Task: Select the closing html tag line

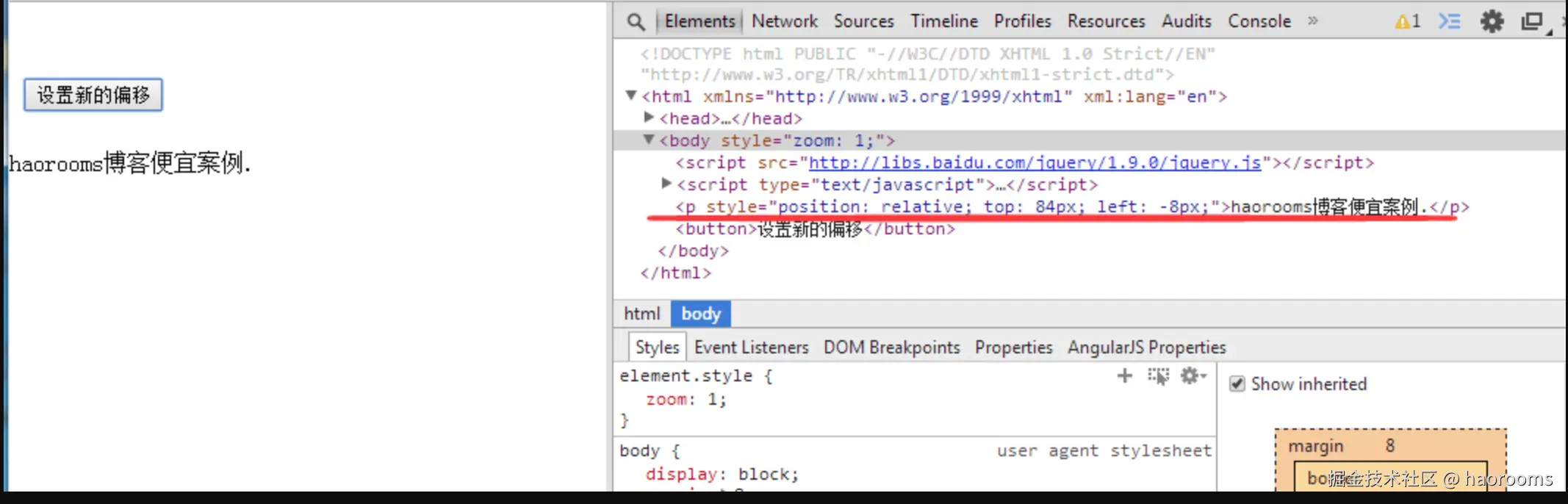Action: point(676,273)
